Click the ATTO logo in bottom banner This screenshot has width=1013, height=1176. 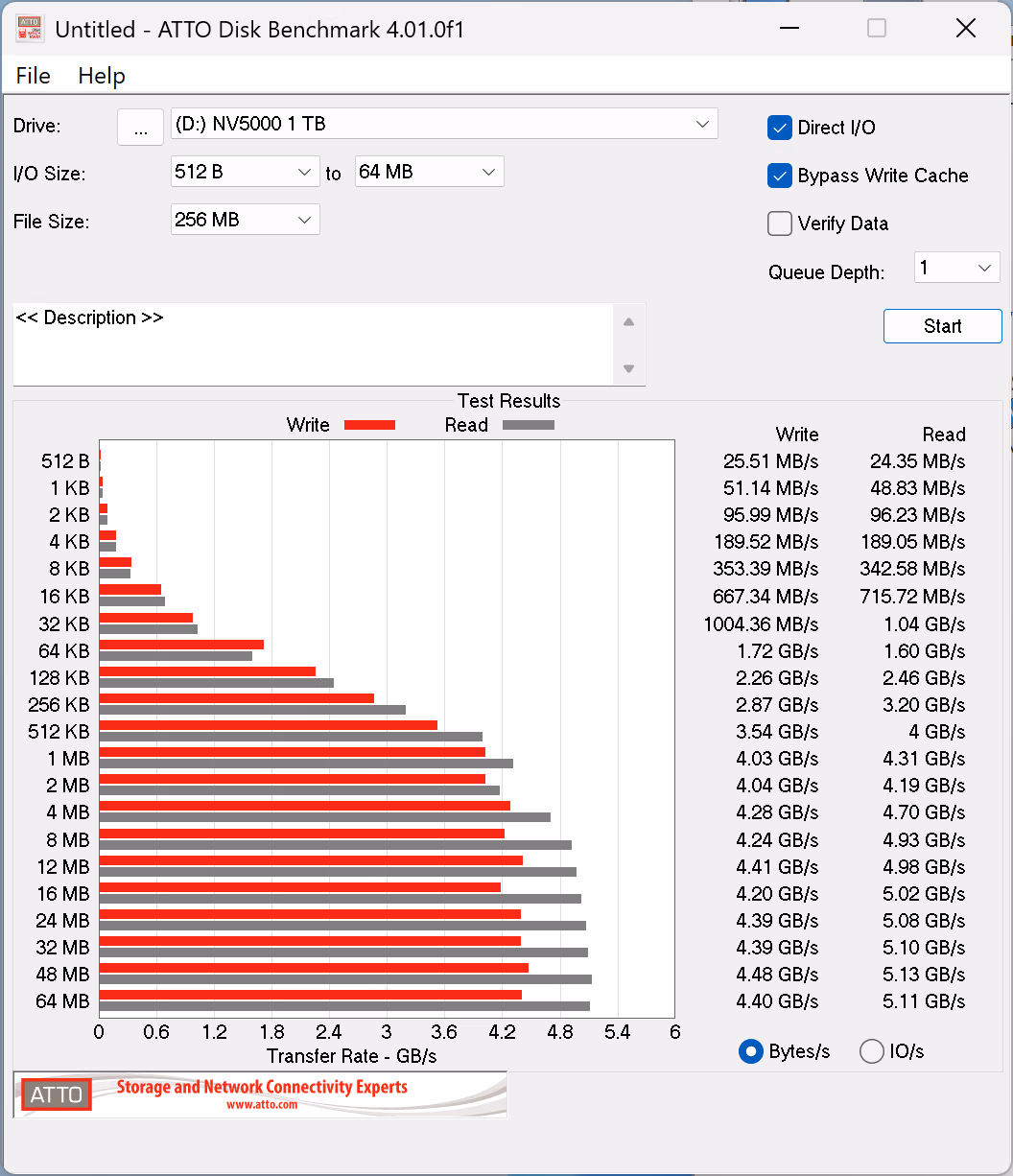coord(57,1094)
